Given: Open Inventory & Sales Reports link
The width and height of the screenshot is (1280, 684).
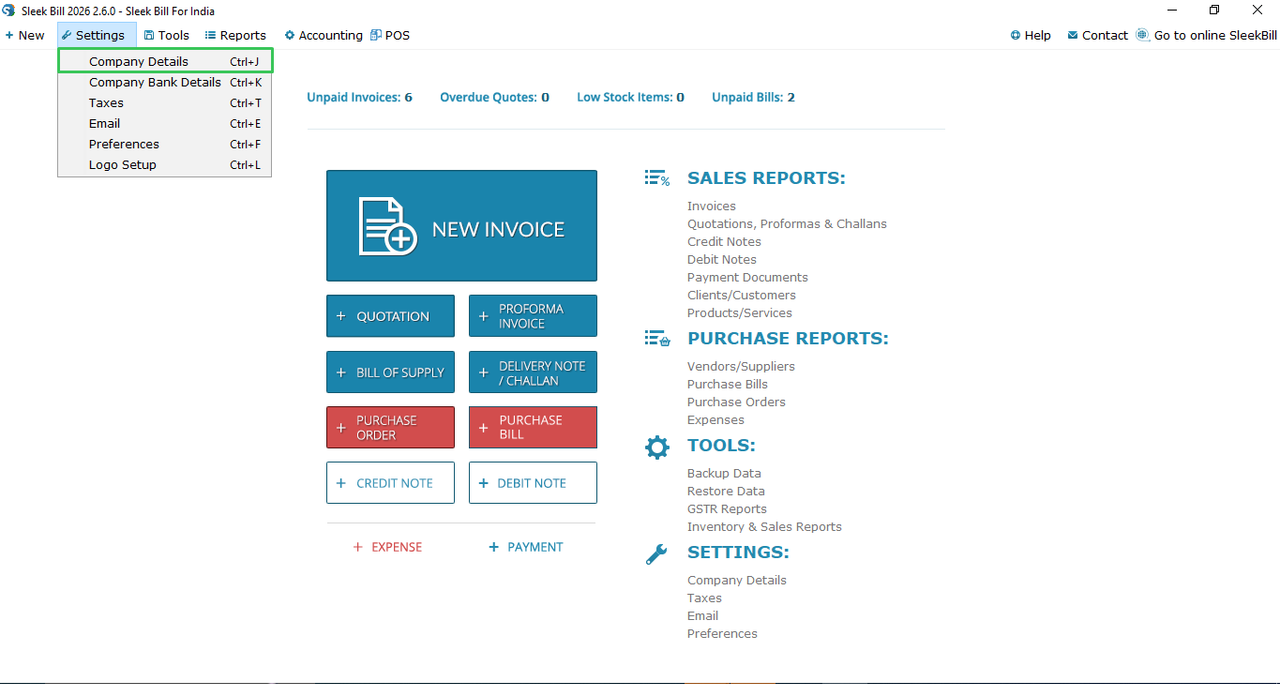Looking at the screenshot, I should (x=765, y=527).
